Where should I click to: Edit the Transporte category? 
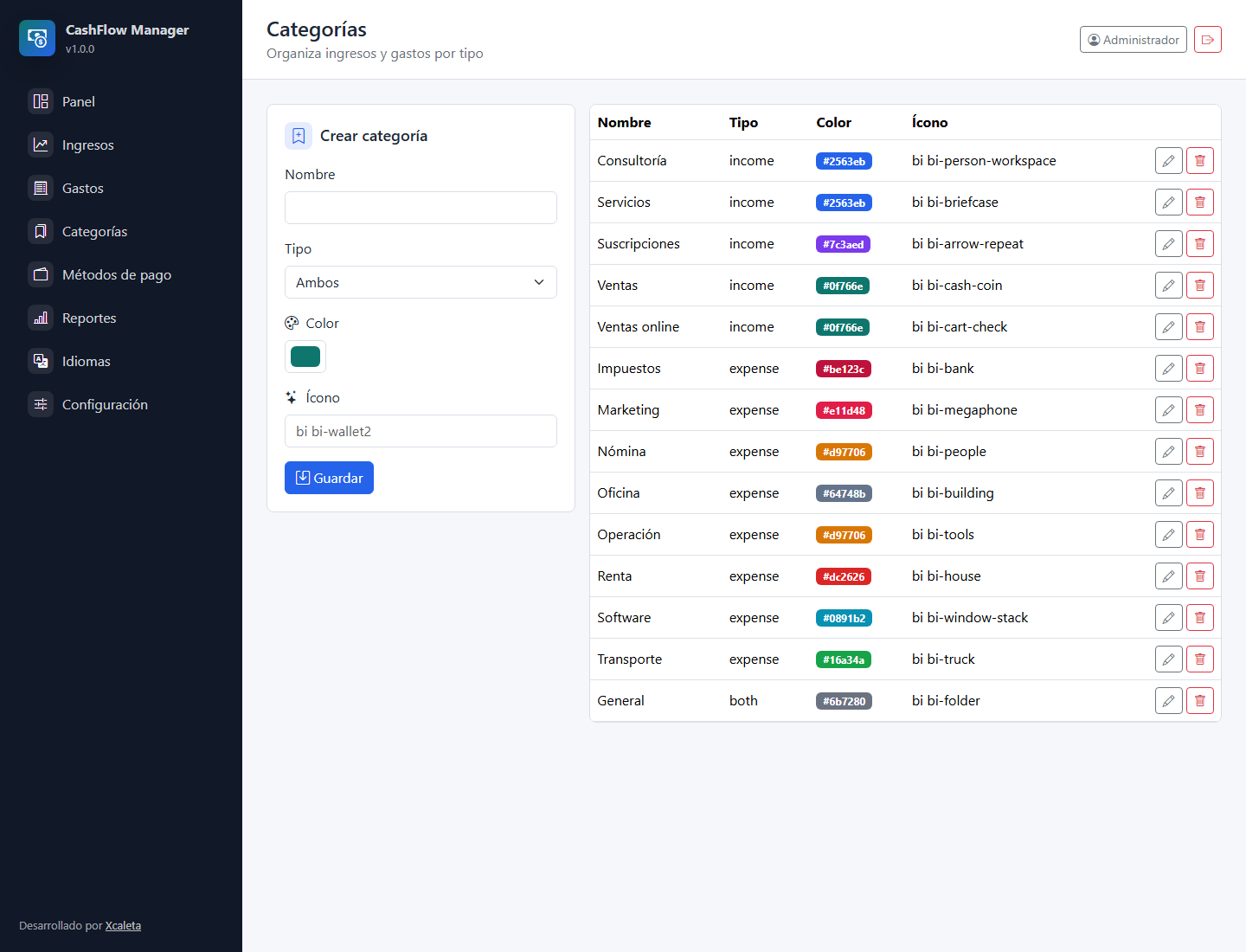pos(1168,659)
